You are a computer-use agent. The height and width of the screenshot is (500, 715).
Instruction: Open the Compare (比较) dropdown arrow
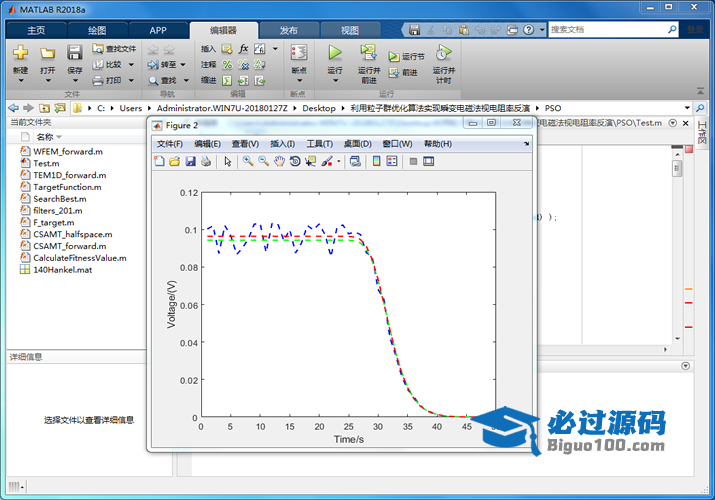pyautogui.click(x=131, y=65)
